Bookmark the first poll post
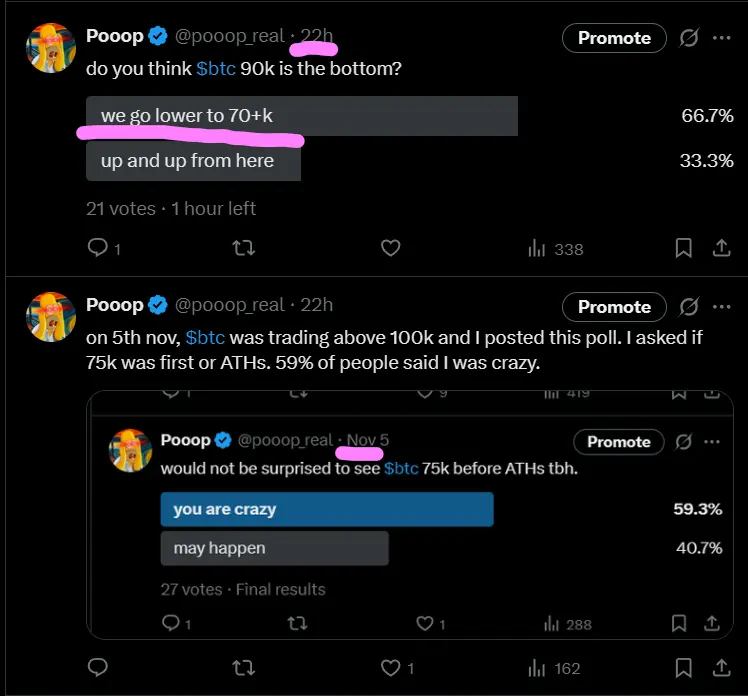The width and height of the screenshot is (748, 696). [683, 248]
